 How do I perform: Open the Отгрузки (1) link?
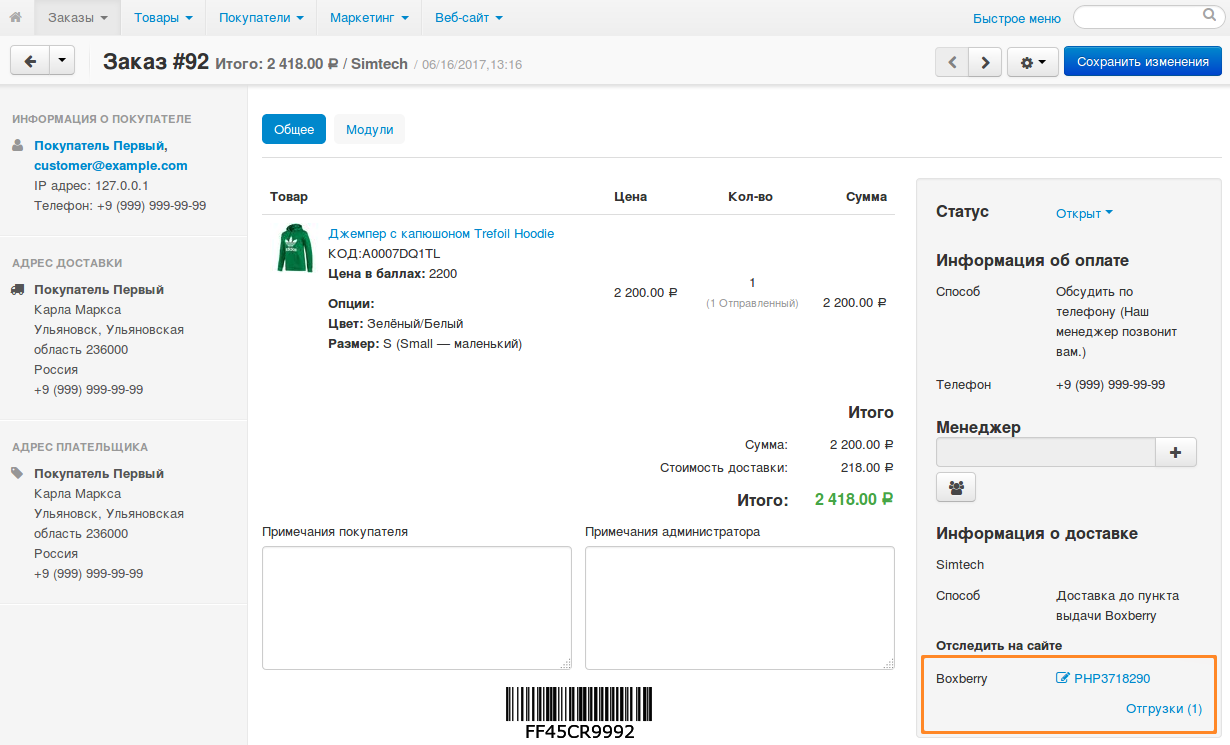click(1163, 709)
